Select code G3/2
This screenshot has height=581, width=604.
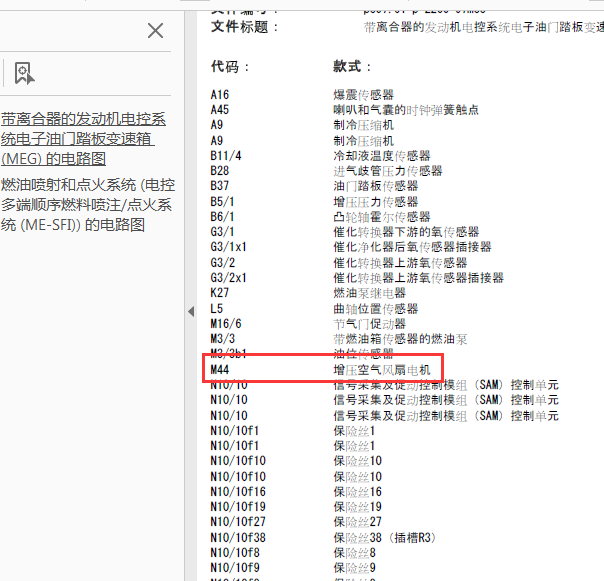pyautogui.click(x=223, y=262)
